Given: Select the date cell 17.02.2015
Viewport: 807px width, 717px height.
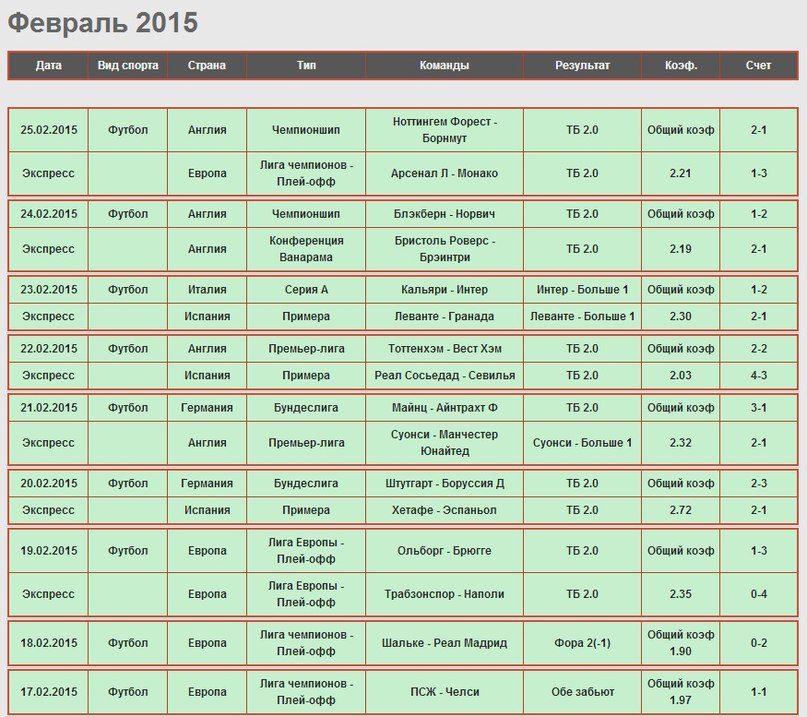Looking at the screenshot, I should 48,692.
